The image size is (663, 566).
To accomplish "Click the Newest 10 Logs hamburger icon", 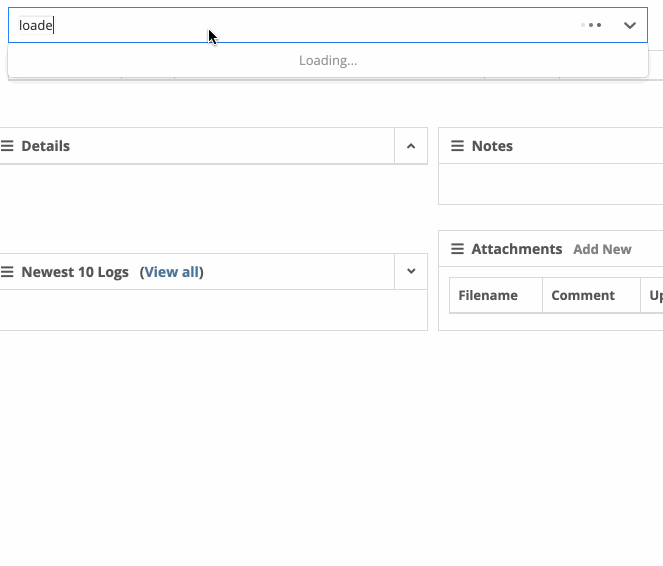I will click(x=7, y=272).
